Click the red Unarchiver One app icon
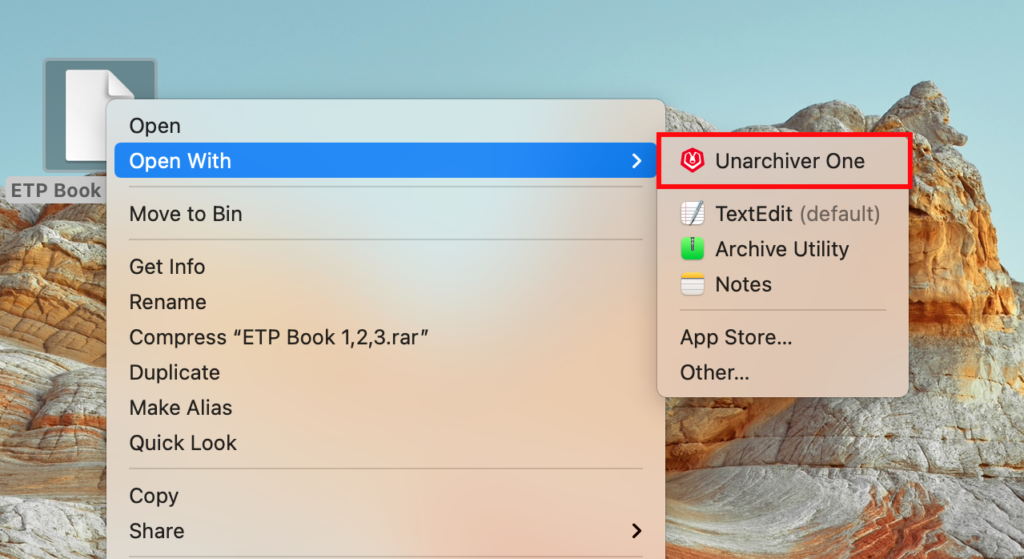 tap(692, 161)
